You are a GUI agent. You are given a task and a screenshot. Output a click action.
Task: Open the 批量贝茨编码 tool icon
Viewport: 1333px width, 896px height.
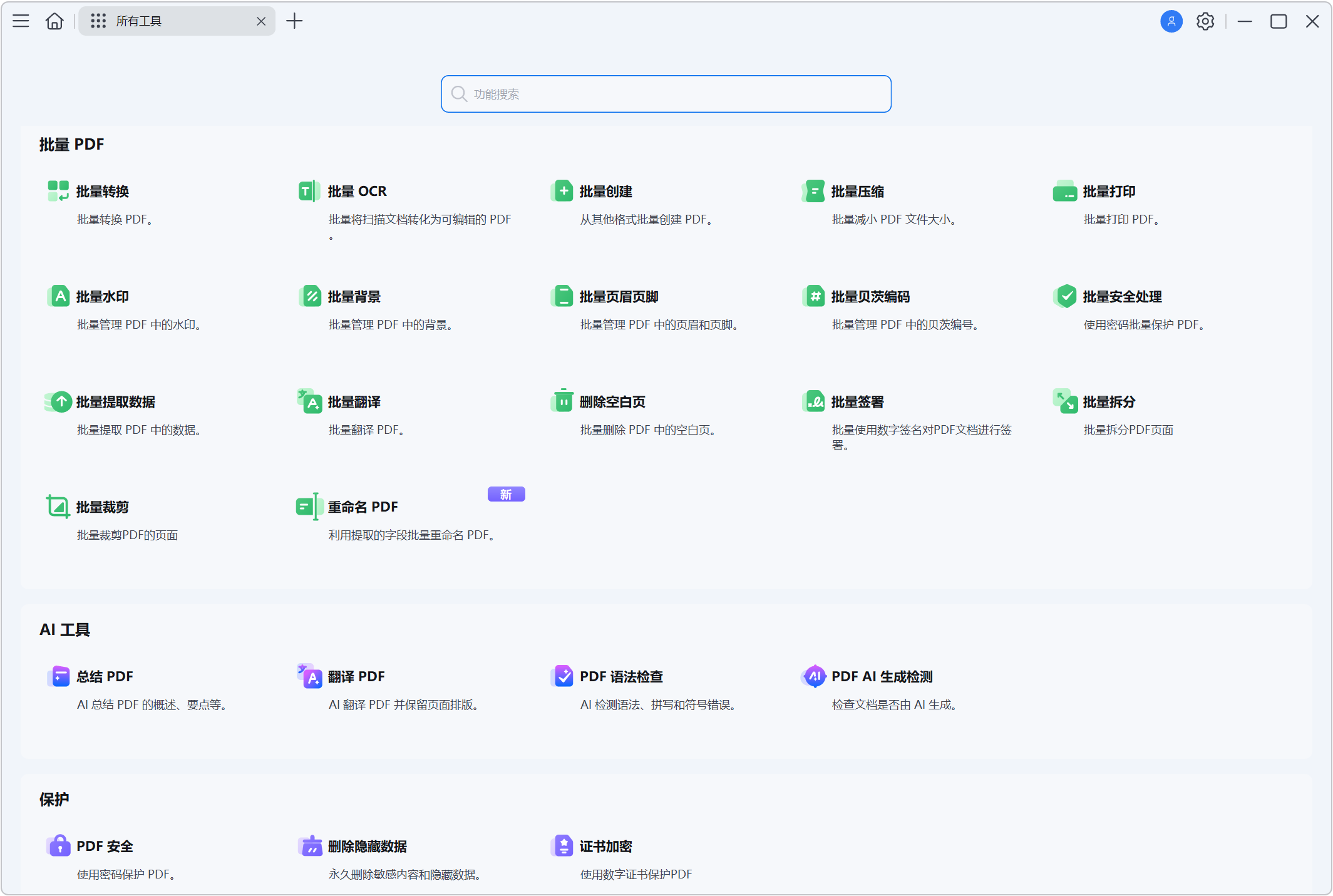[x=813, y=296]
